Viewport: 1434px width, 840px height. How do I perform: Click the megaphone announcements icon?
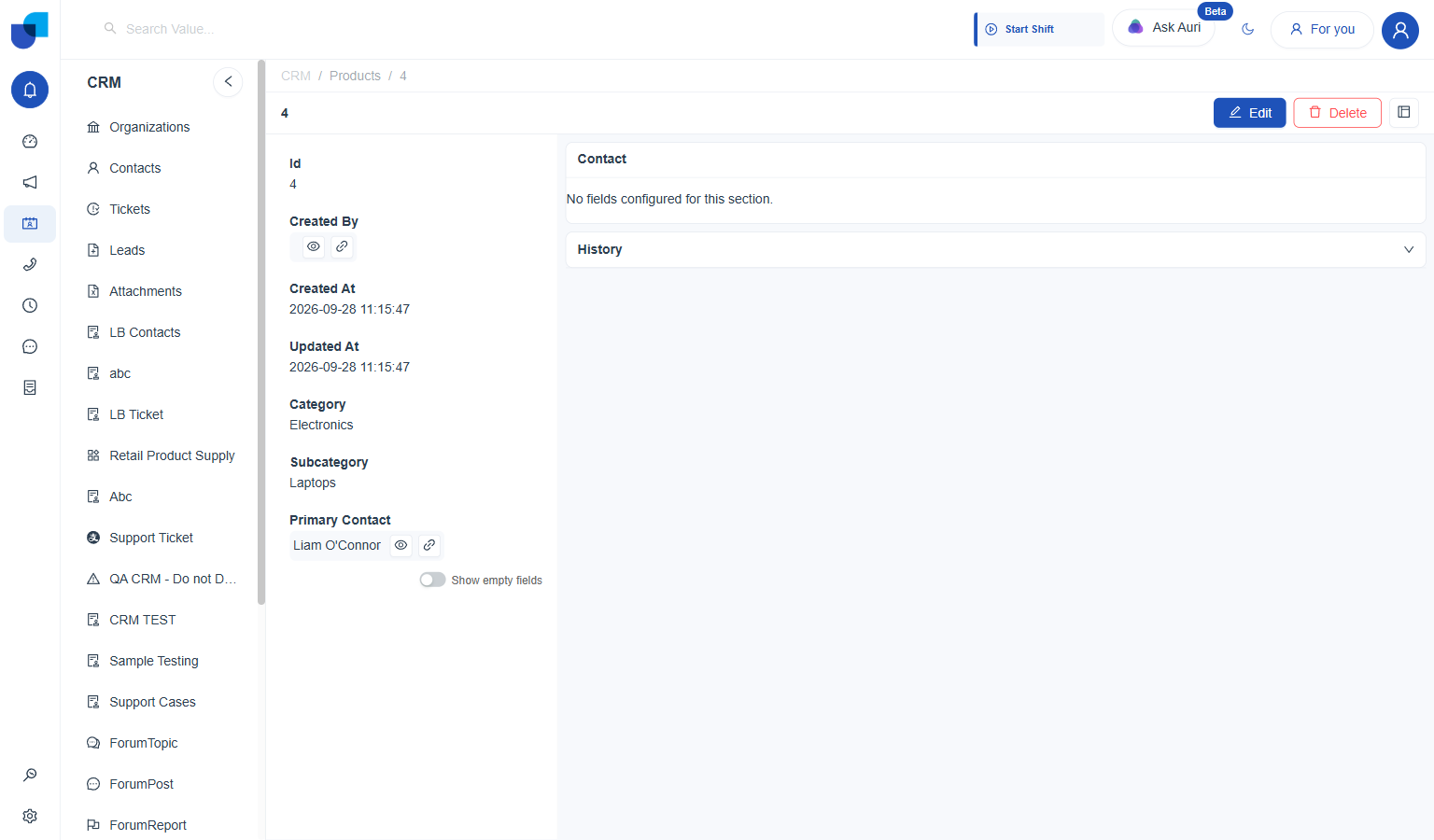point(30,183)
